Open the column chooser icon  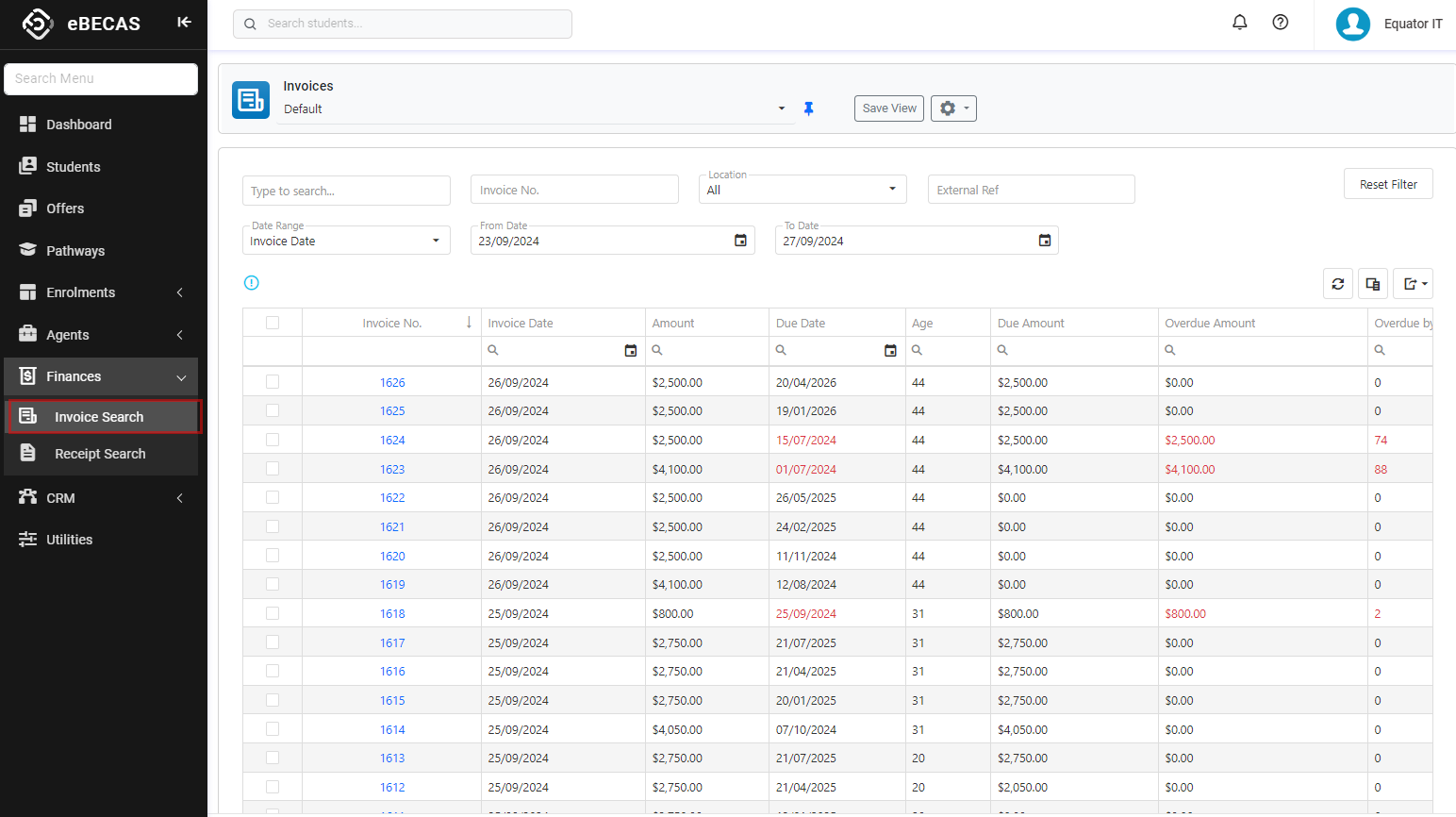[x=1372, y=284]
